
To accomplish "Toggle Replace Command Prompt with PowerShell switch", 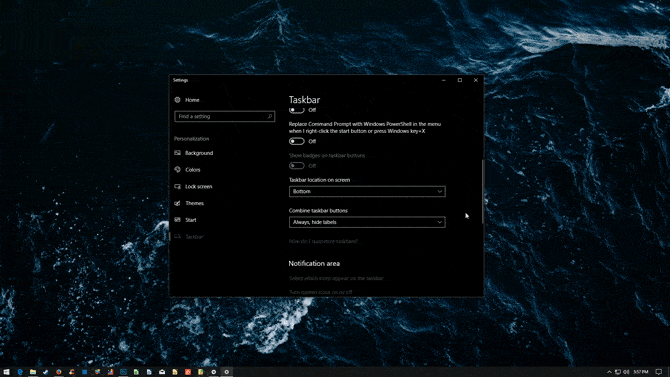I will (x=297, y=141).
